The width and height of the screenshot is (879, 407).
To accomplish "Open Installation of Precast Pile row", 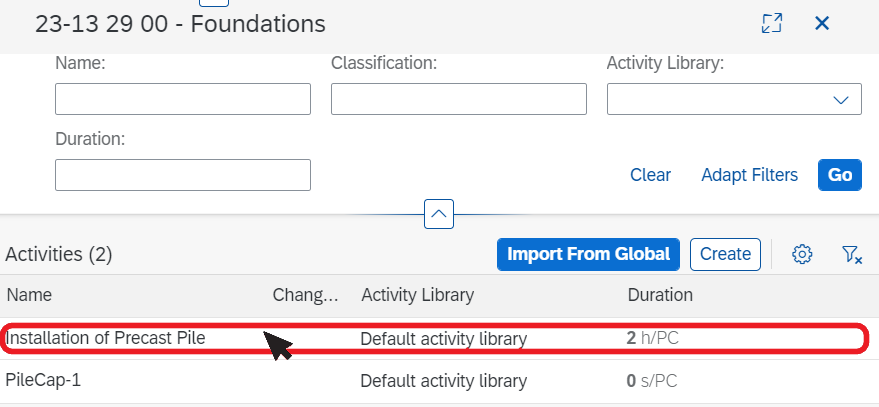I will tap(434, 339).
